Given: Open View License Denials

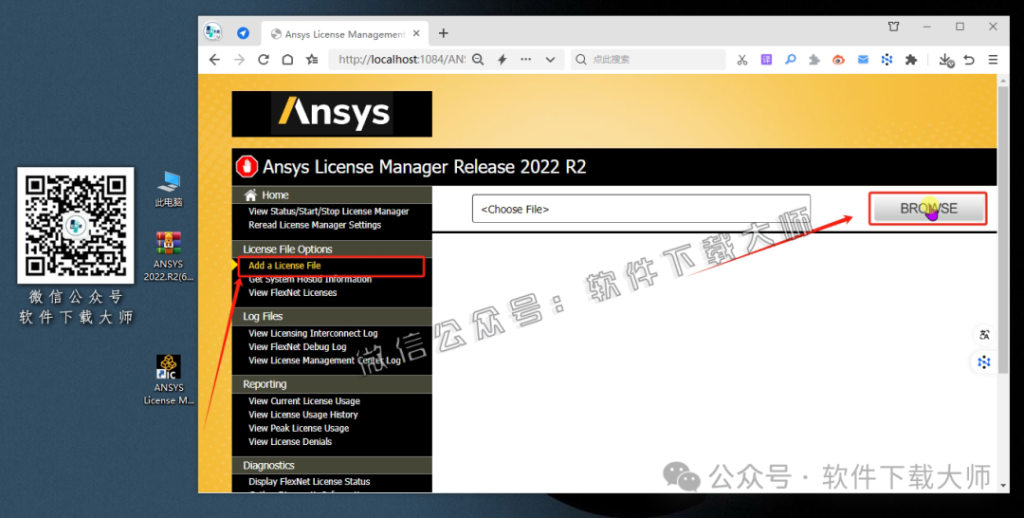Looking at the screenshot, I should pos(290,442).
